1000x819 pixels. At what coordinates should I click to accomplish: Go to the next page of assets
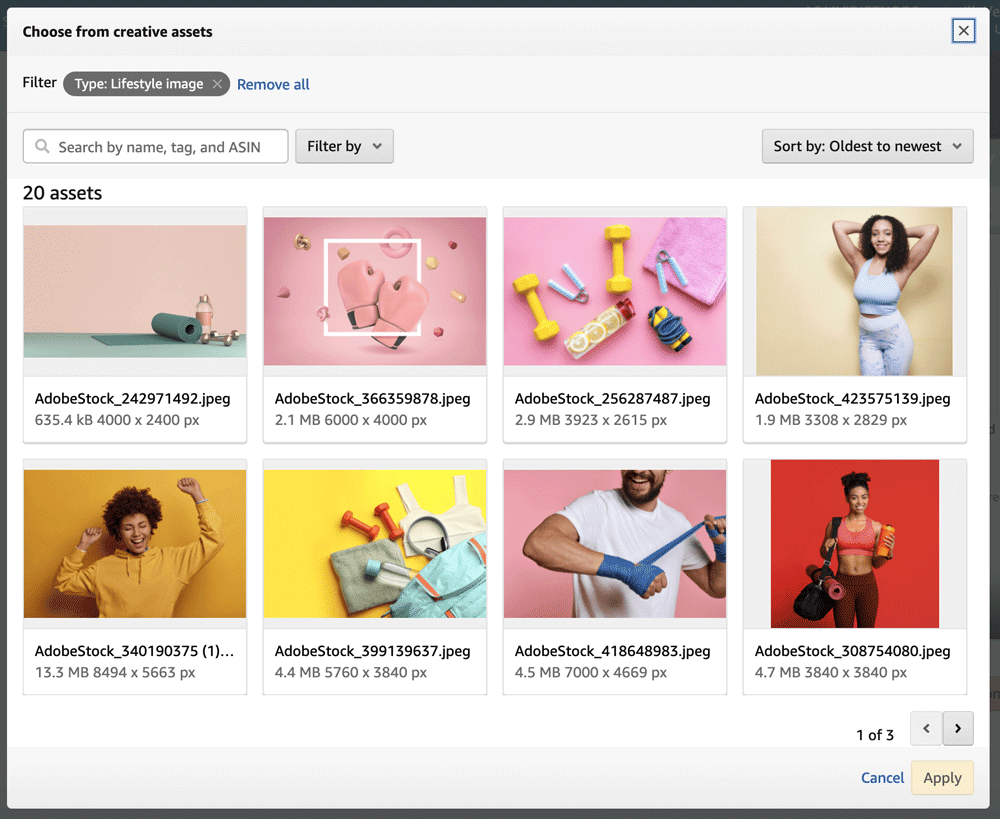click(958, 729)
